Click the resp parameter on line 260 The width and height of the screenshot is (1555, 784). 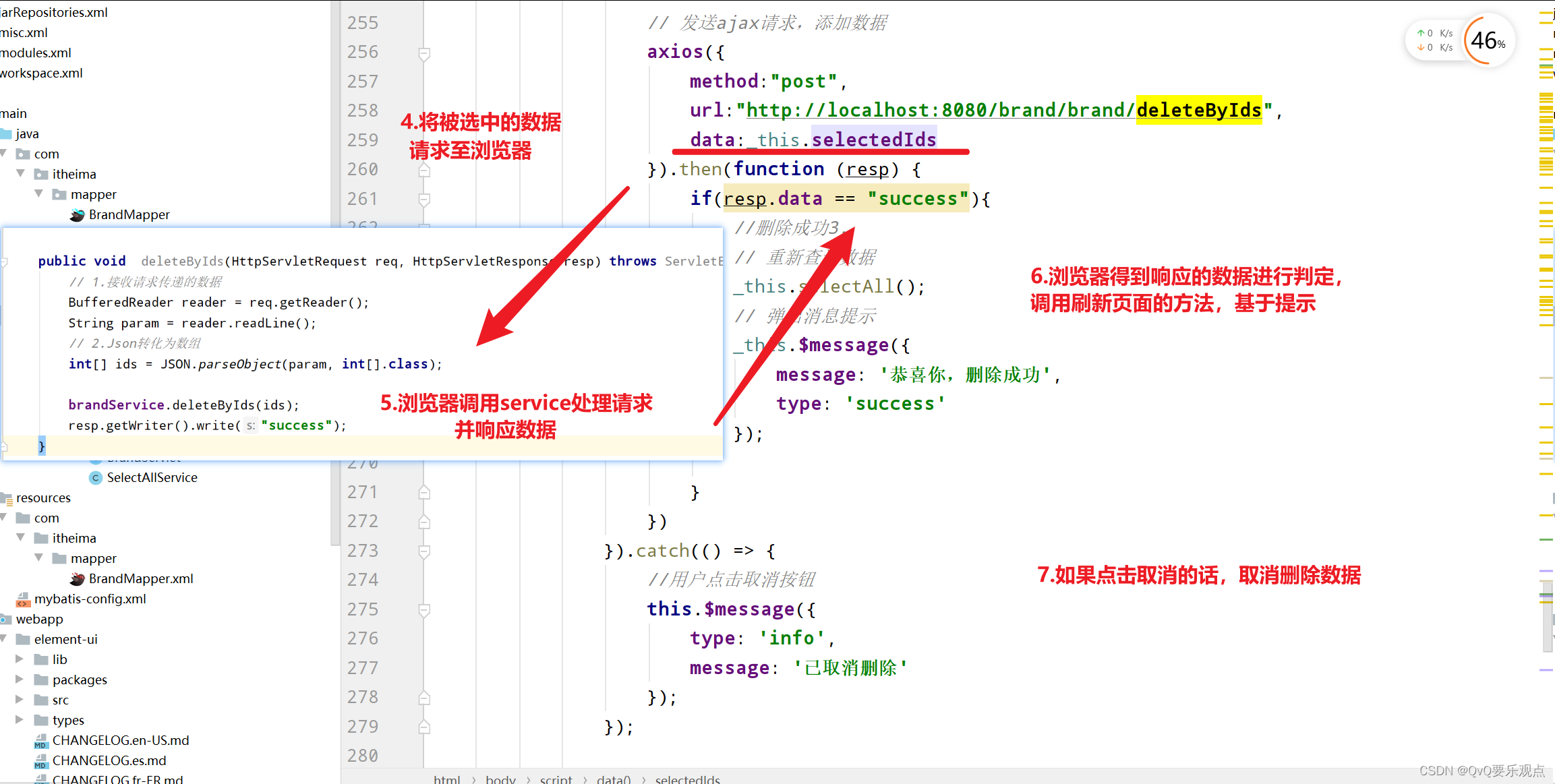click(x=867, y=169)
